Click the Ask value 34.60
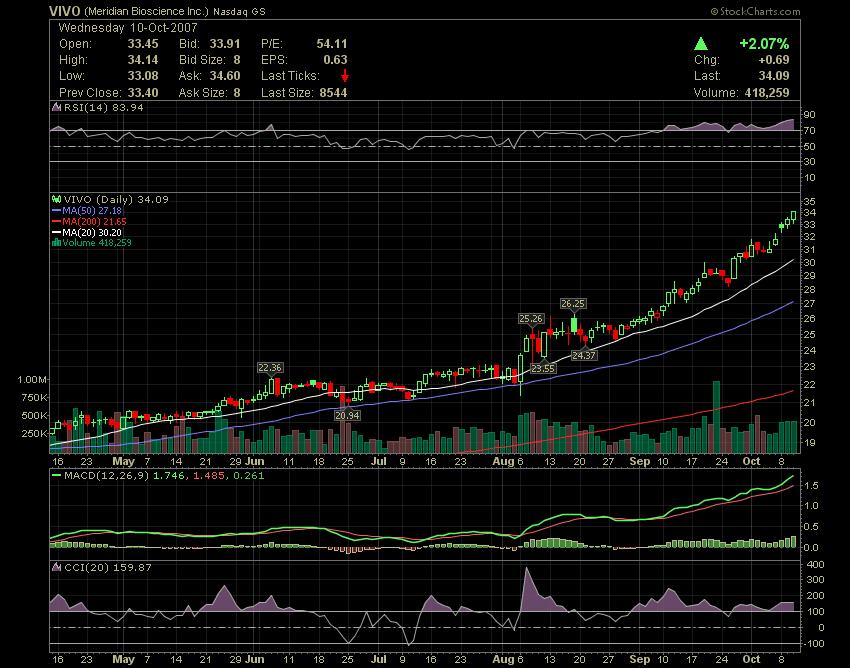 [224, 76]
